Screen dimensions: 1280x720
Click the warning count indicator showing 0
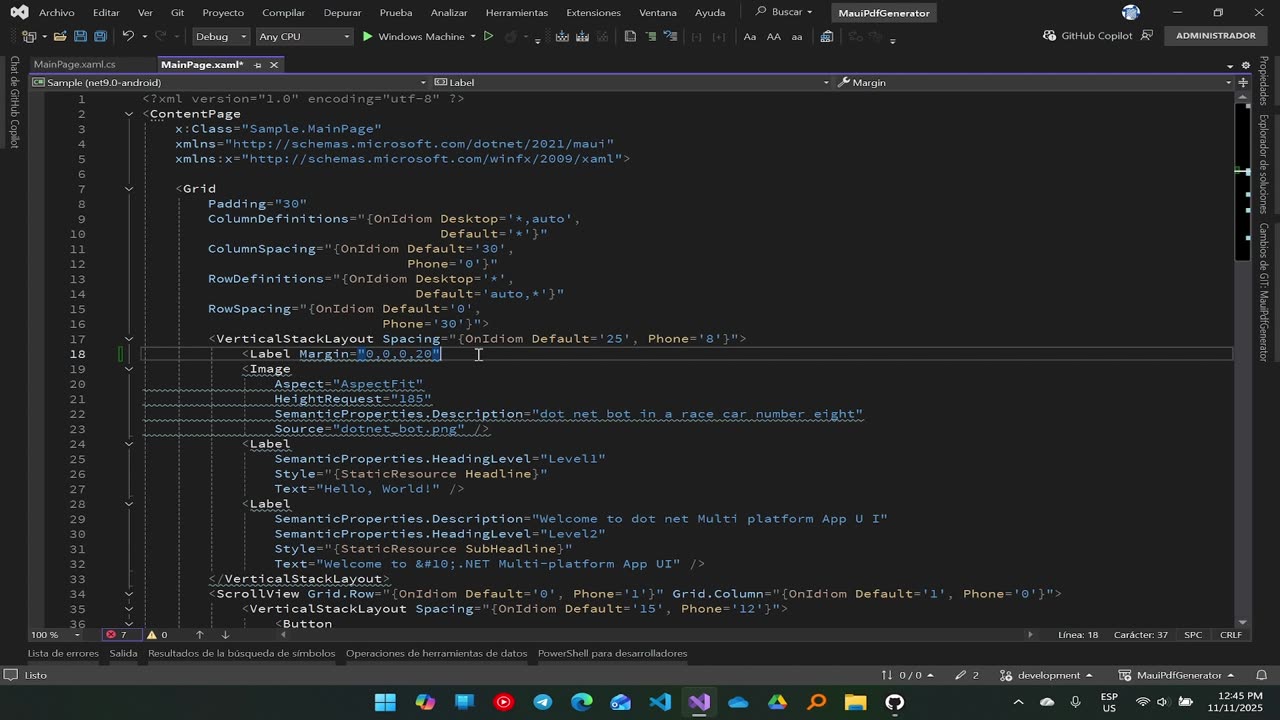tap(157, 634)
